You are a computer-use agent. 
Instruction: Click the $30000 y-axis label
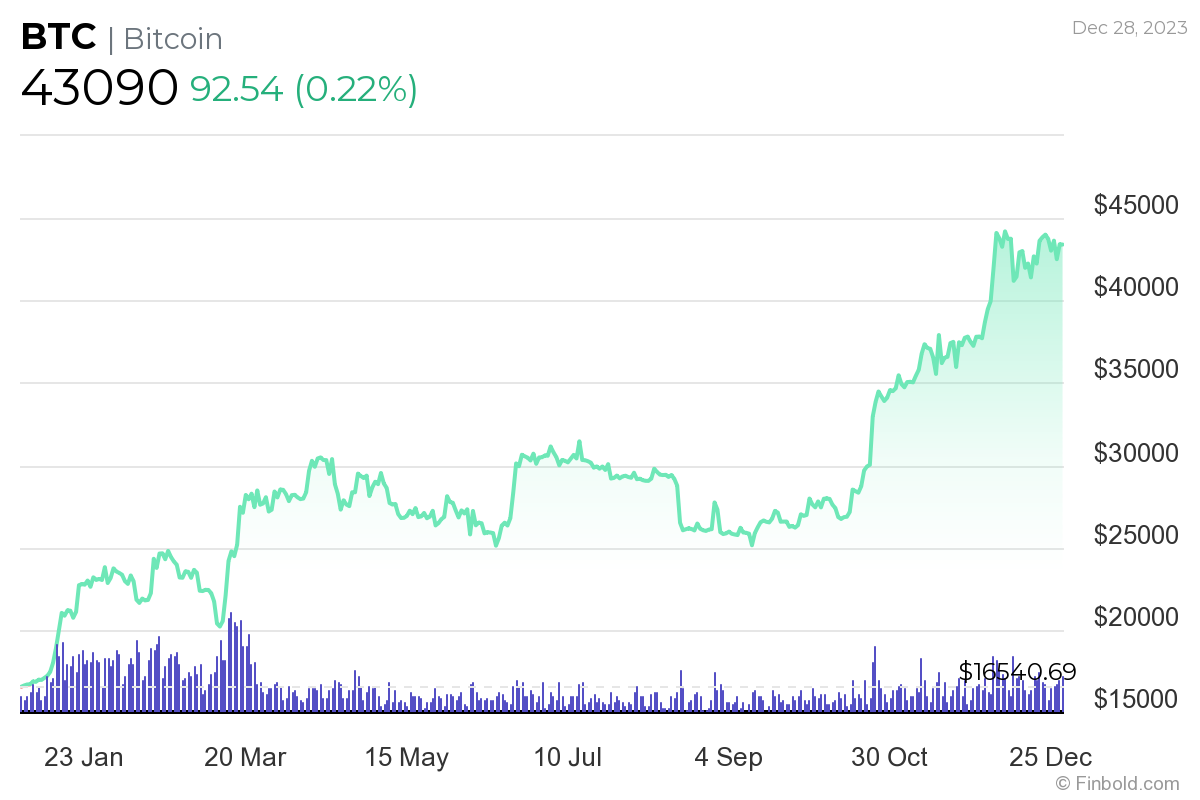click(x=1137, y=453)
